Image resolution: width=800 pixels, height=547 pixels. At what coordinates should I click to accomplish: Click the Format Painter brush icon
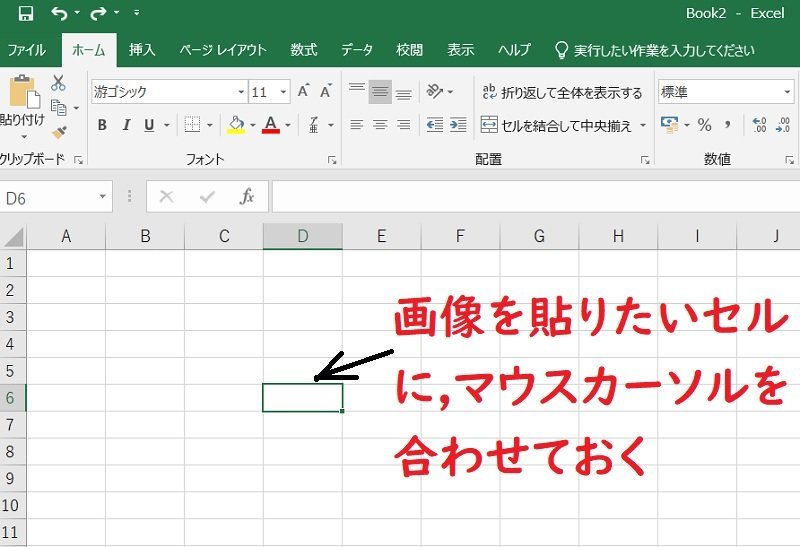pos(59,133)
